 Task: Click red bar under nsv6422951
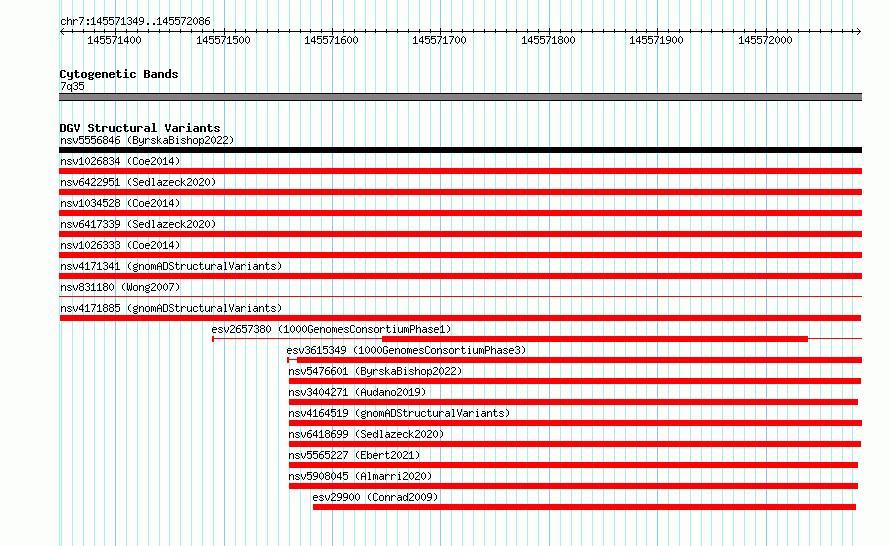tap(460, 192)
